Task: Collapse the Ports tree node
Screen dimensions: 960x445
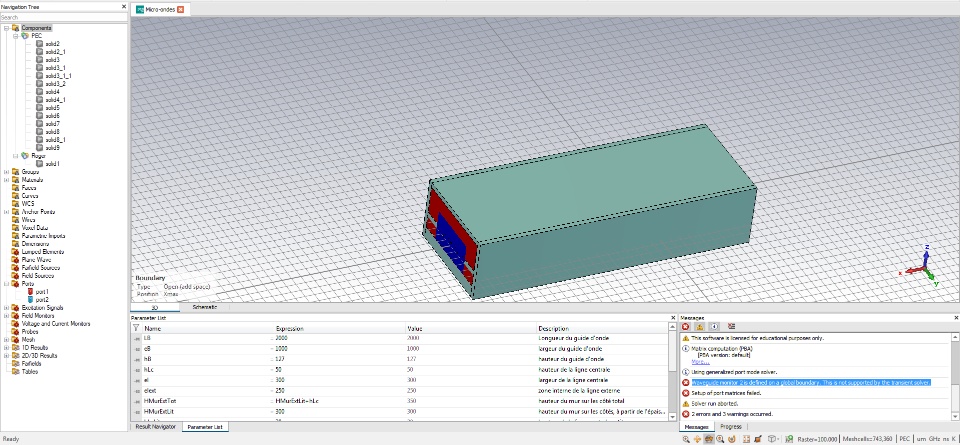Action: tap(6, 283)
